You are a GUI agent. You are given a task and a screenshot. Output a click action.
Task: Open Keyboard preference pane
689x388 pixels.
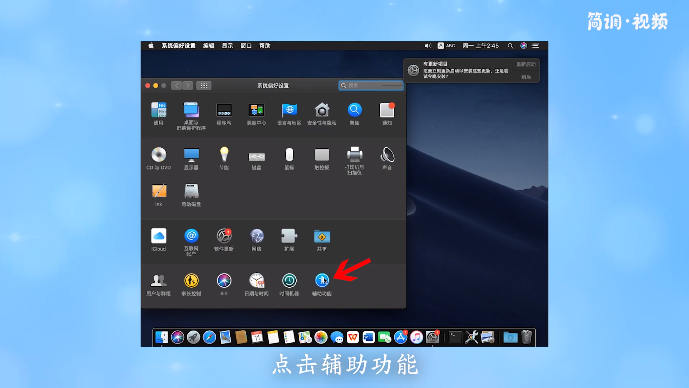[257, 156]
